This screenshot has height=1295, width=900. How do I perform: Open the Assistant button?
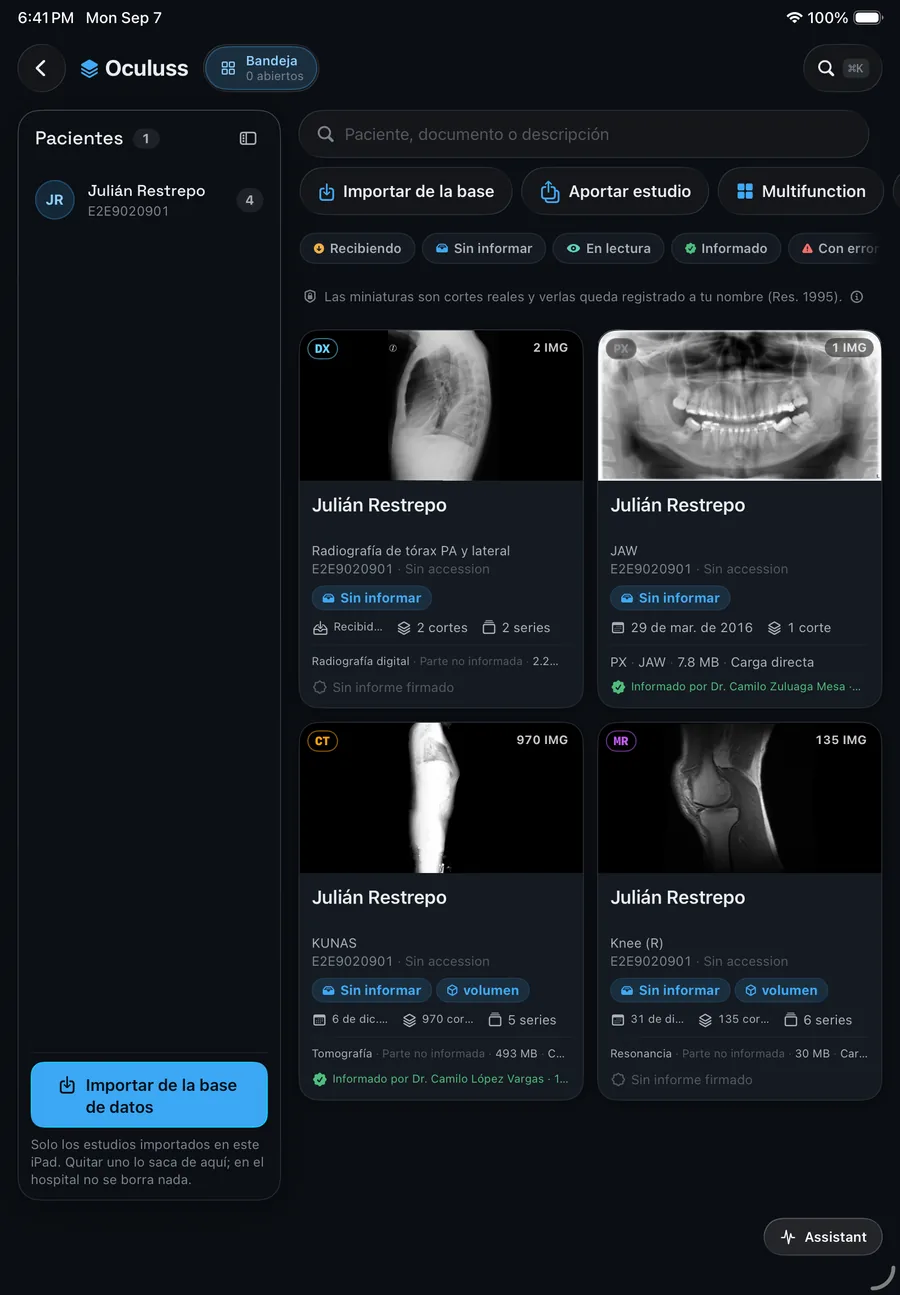823,1237
